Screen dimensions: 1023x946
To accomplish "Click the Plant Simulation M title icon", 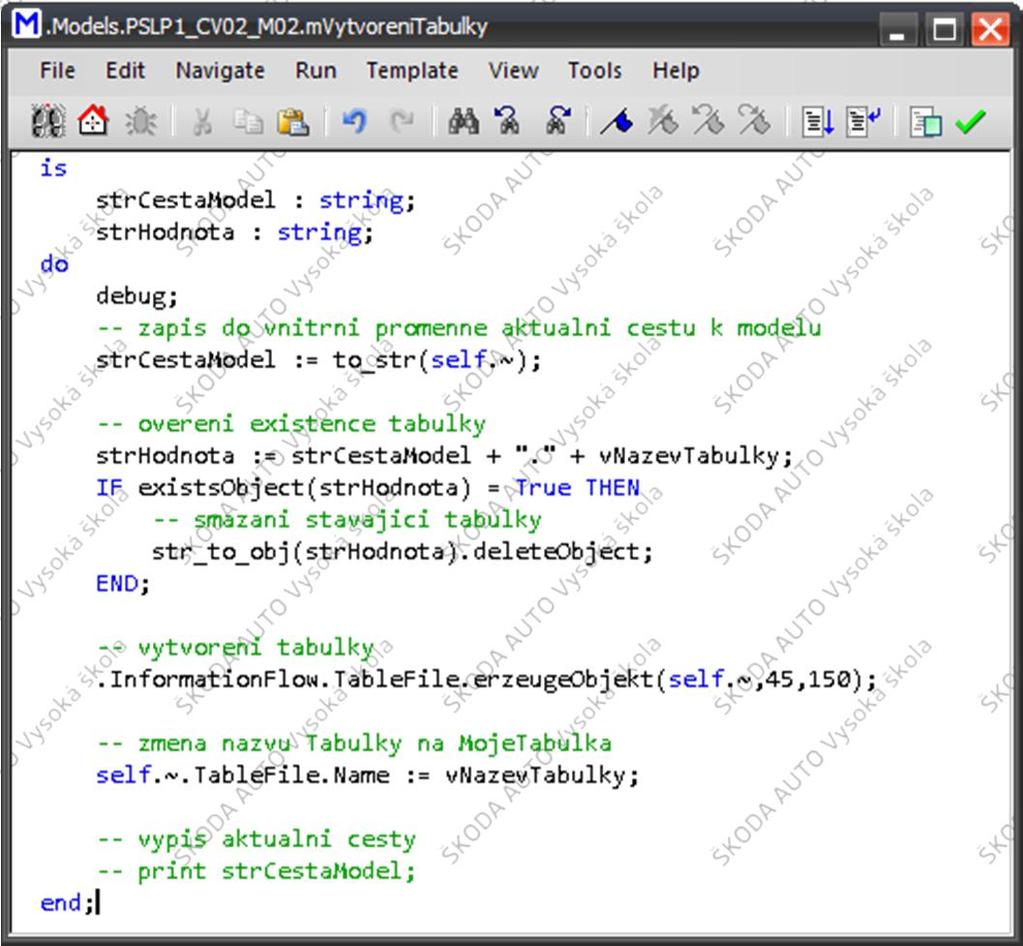I will click(x=26, y=24).
